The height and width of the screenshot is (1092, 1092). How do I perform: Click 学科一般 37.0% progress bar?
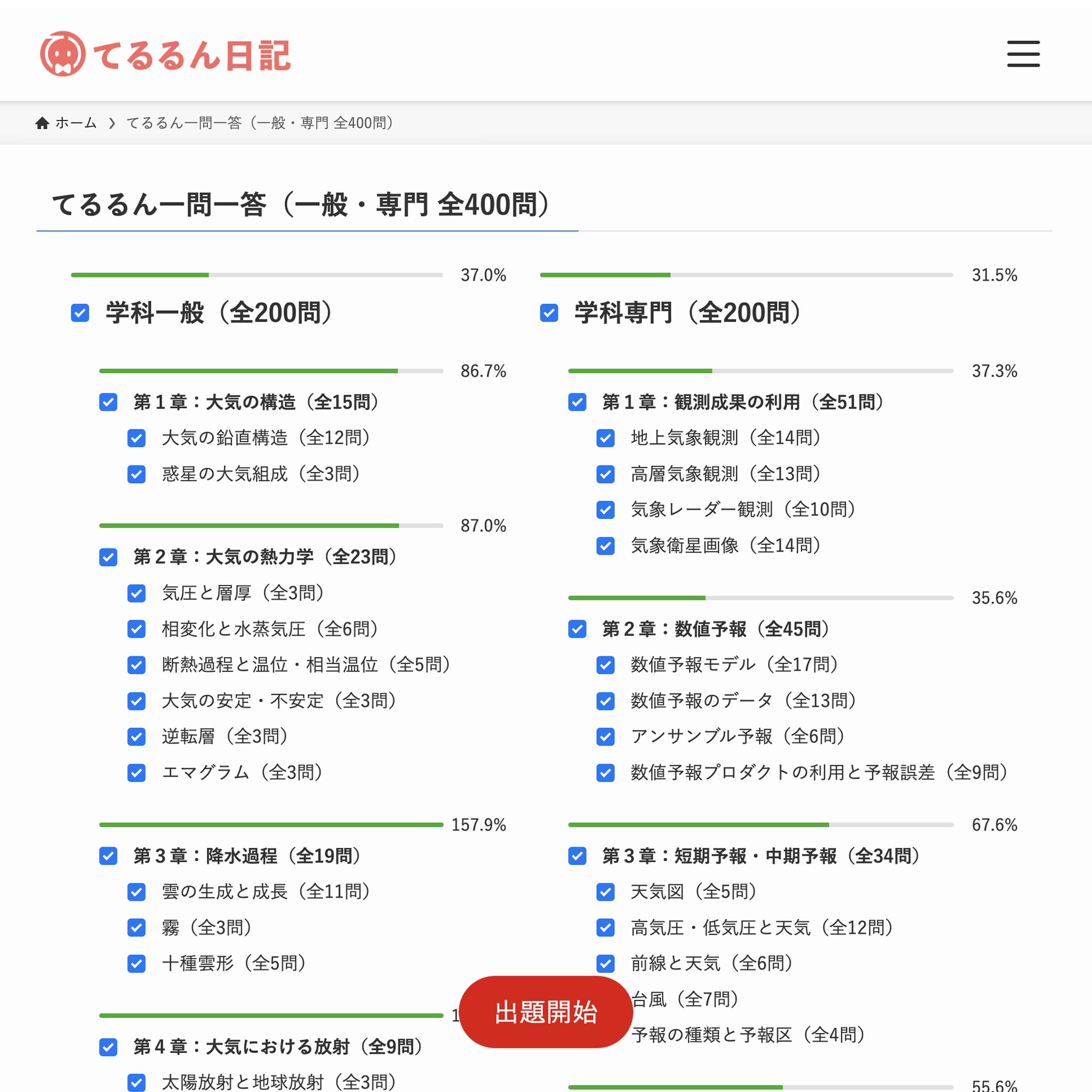tap(256, 275)
